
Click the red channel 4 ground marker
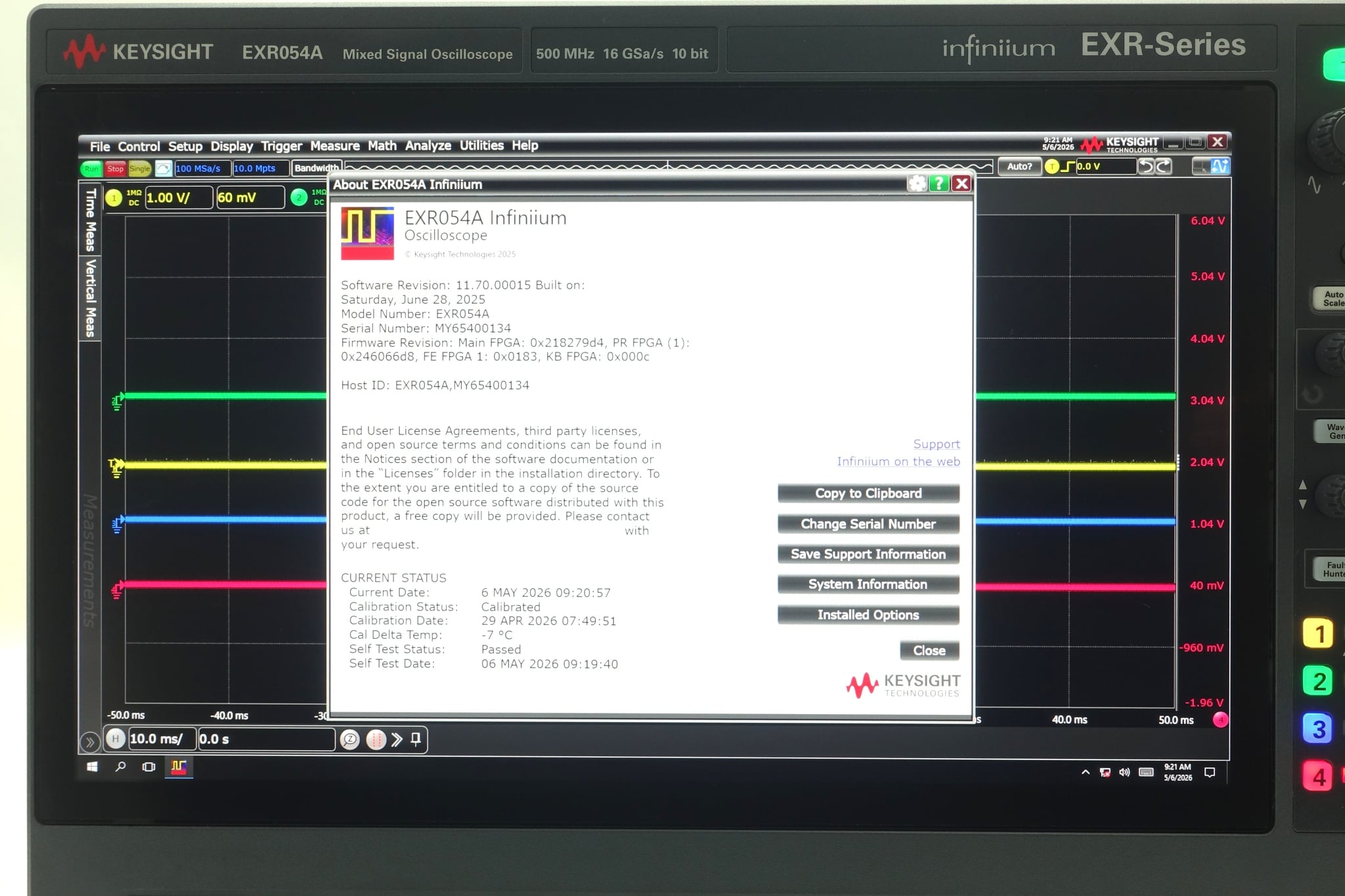(x=117, y=590)
